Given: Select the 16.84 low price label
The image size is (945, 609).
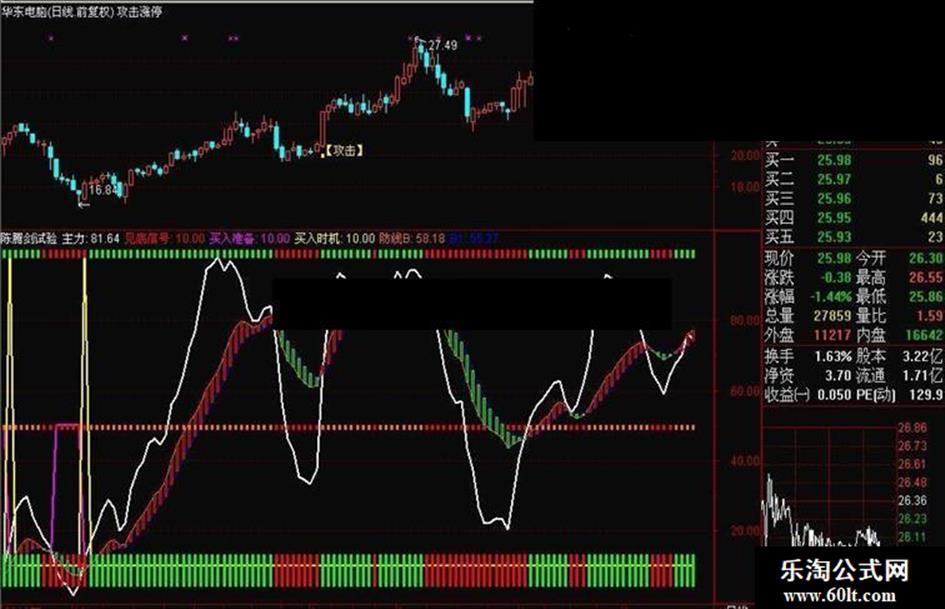Looking at the screenshot, I should pos(102,190).
